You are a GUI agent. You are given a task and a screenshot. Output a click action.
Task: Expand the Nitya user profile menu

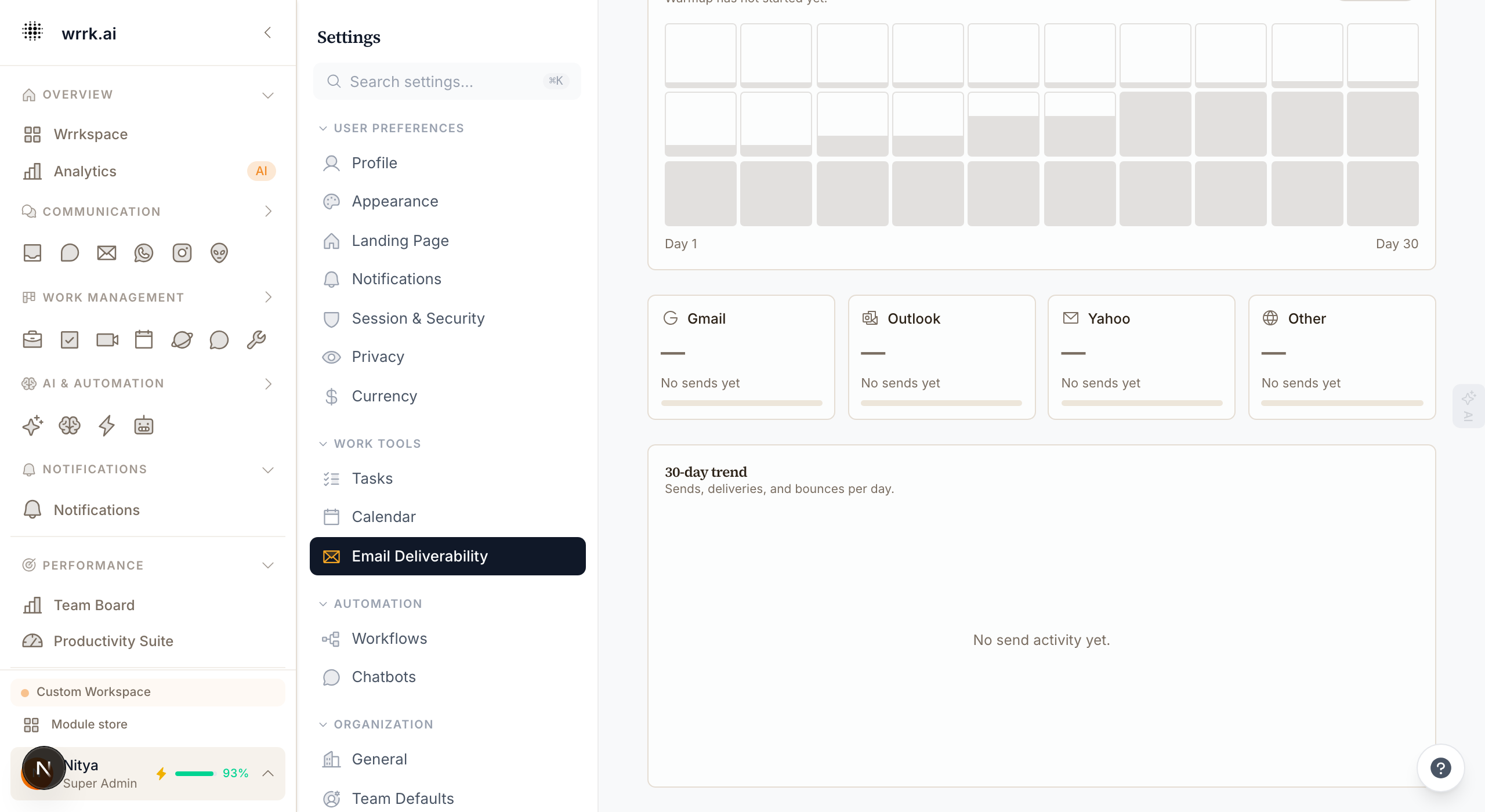[x=268, y=773]
